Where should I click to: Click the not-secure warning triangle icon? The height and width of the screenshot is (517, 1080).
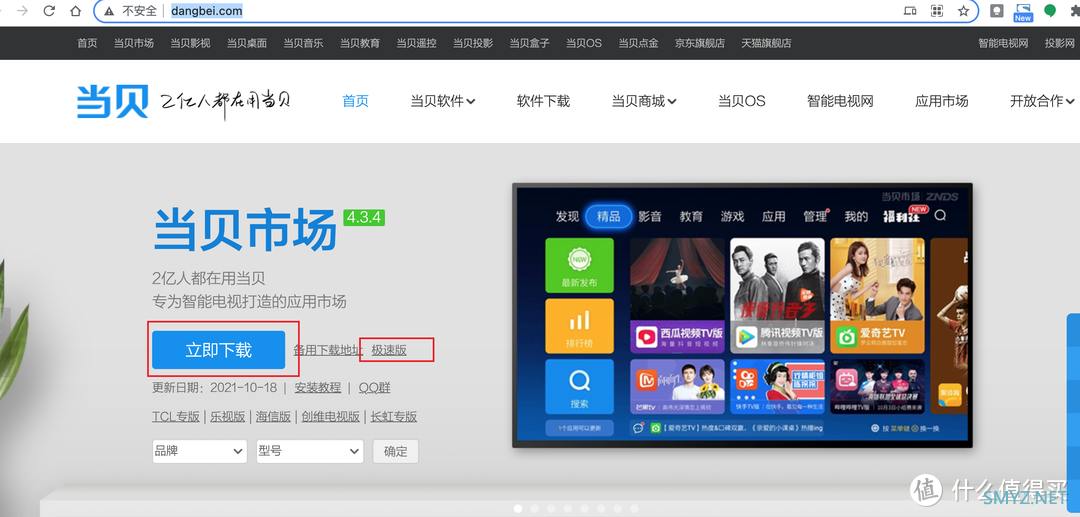[x=108, y=11]
